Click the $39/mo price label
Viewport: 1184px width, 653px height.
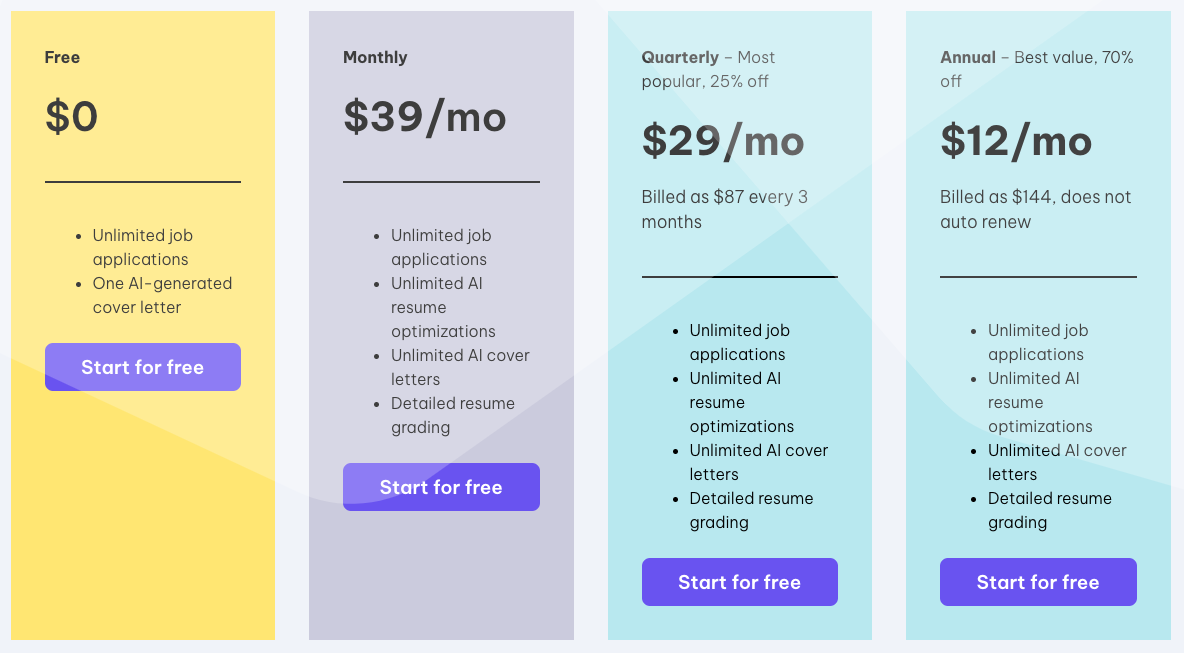tap(424, 117)
